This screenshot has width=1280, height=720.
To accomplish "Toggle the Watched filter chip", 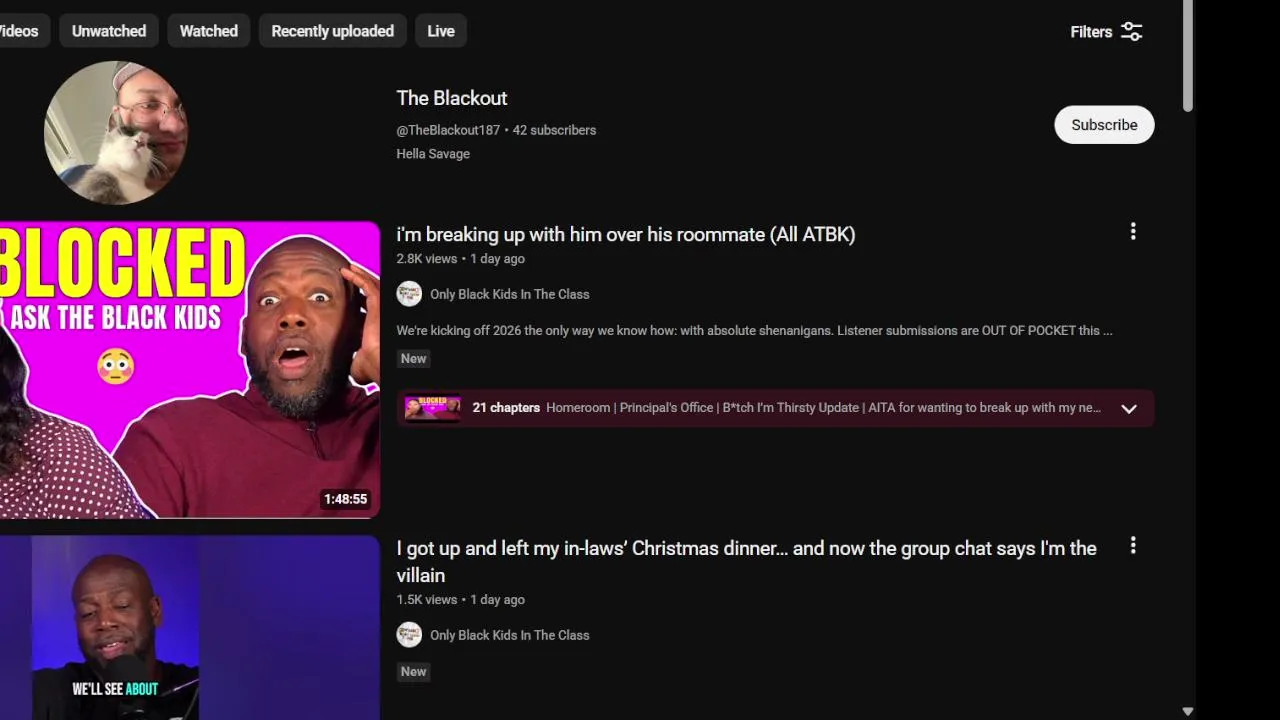I will click(209, 31).
